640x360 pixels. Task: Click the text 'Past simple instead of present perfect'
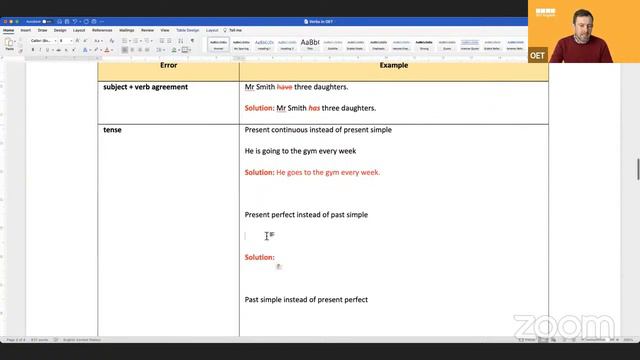click(306, 300)
